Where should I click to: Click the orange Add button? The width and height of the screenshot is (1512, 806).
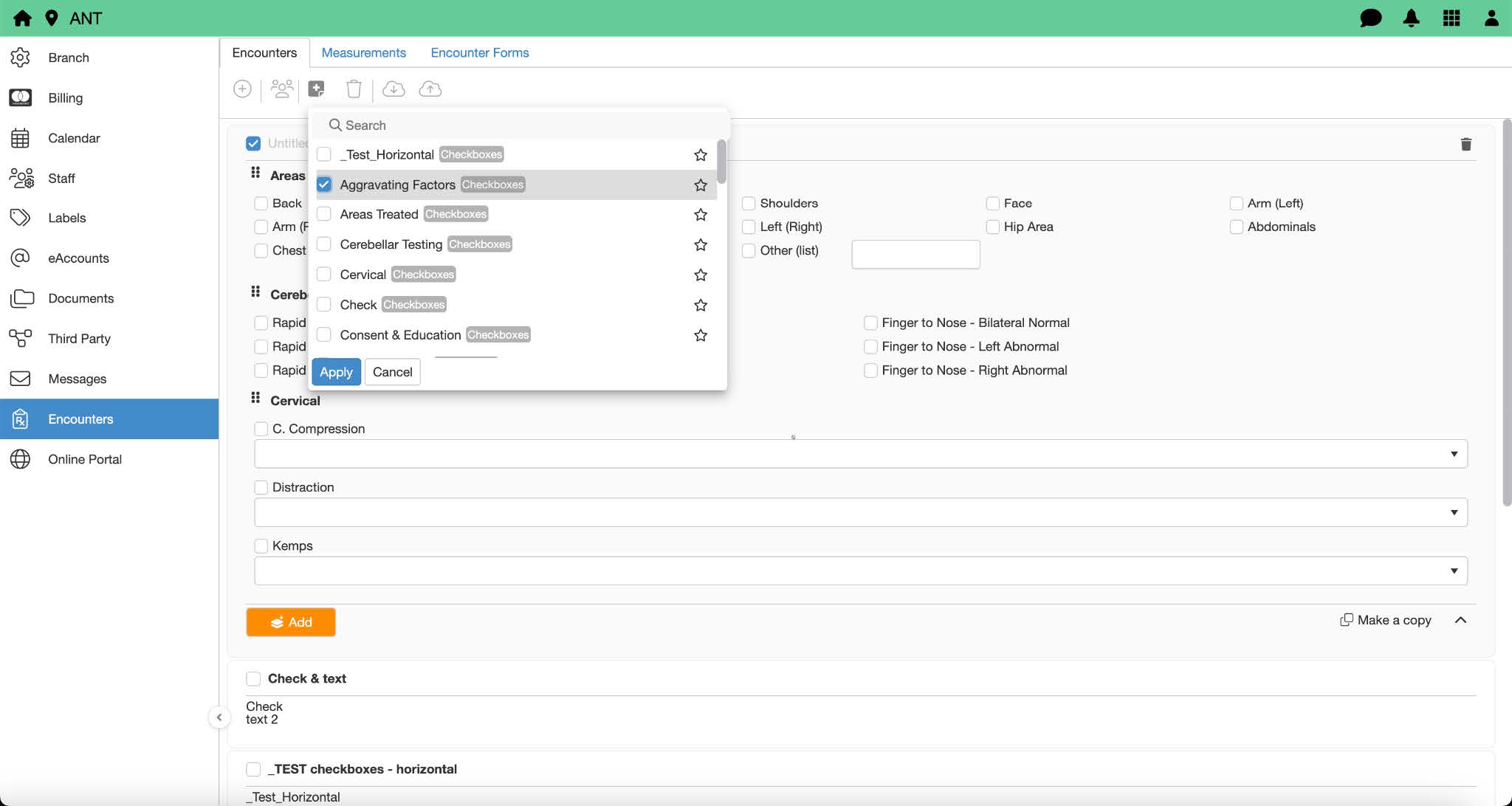click(290, 622)
